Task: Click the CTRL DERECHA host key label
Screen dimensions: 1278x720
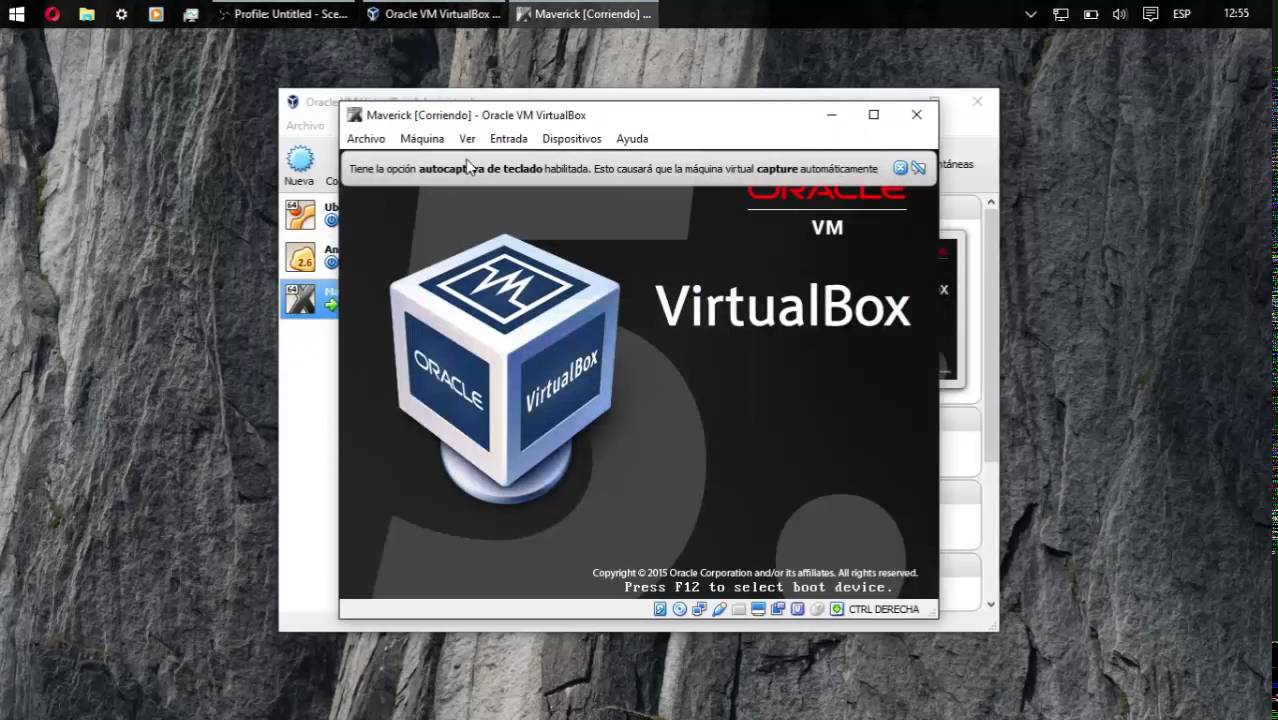Action: 884,609
